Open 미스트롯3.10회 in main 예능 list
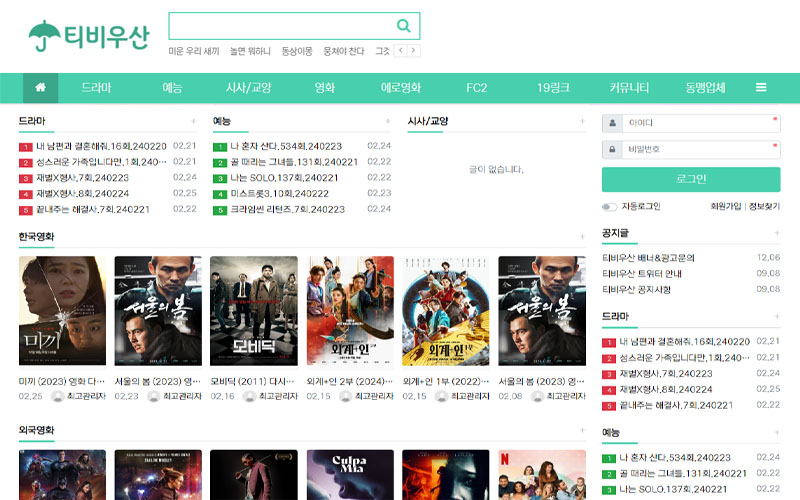800x500 pixels. click(x=279, y=194)
